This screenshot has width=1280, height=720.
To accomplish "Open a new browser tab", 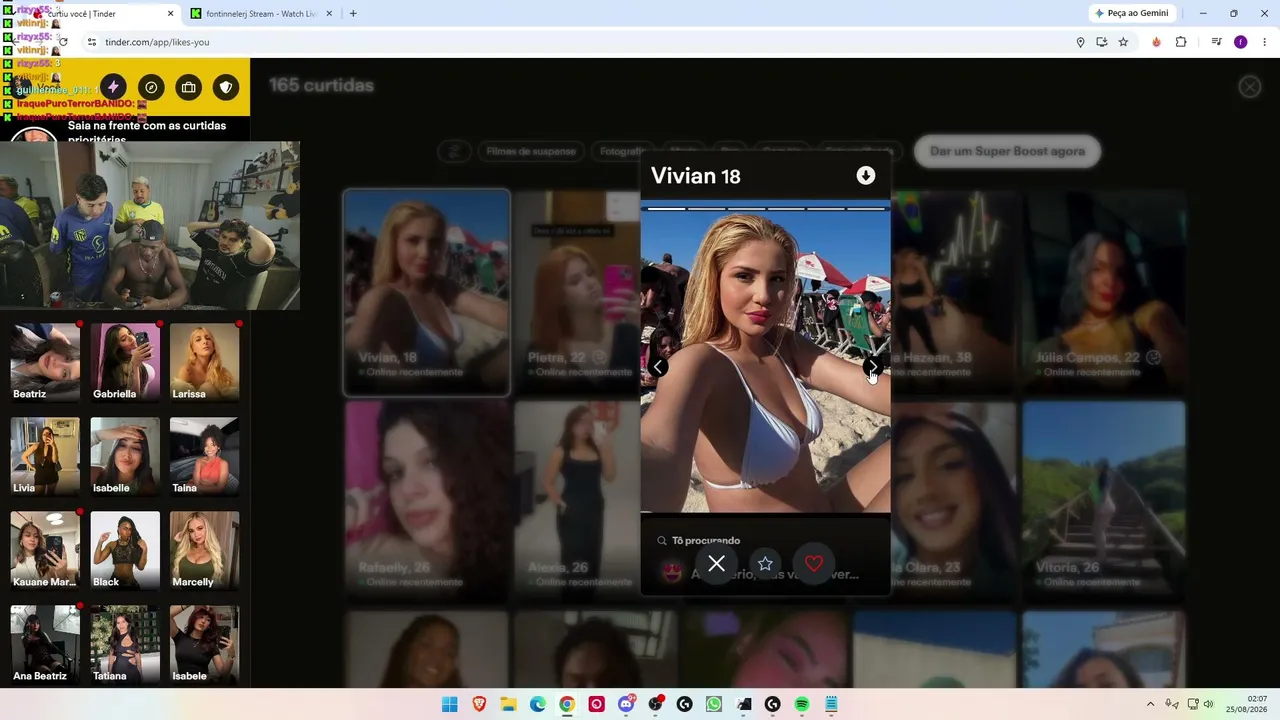I will pos(353,13).
